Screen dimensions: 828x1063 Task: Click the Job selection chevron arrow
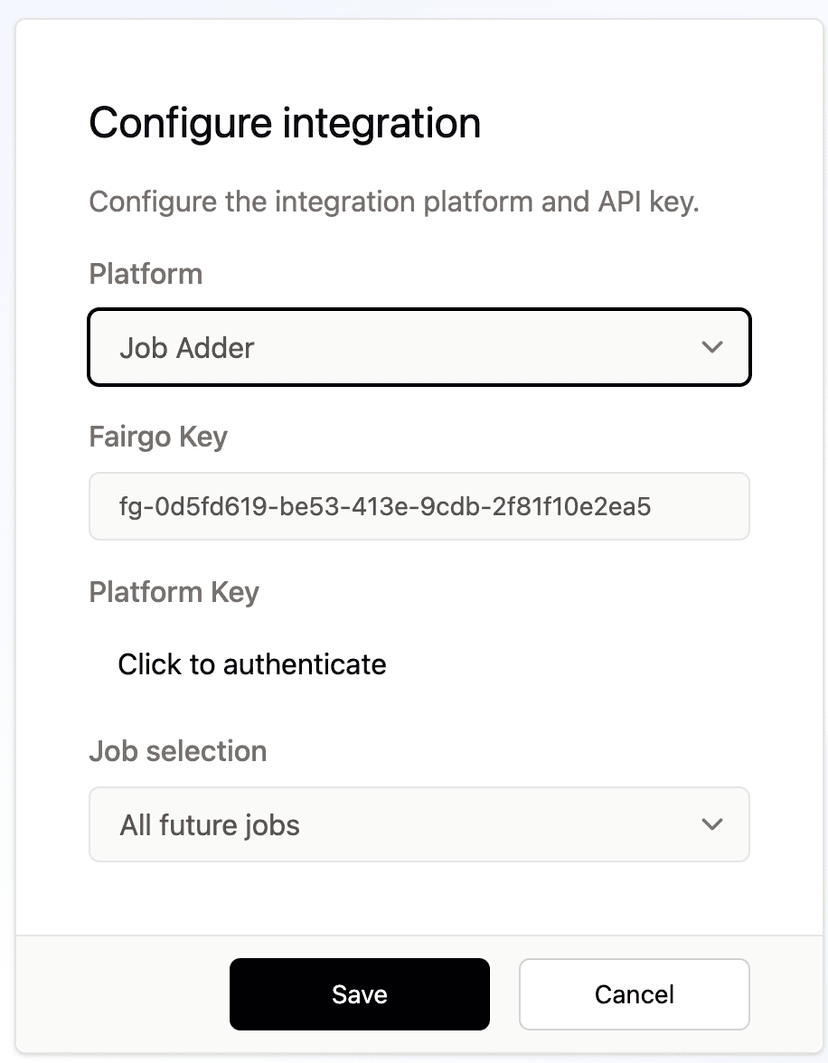click(712, 824)
